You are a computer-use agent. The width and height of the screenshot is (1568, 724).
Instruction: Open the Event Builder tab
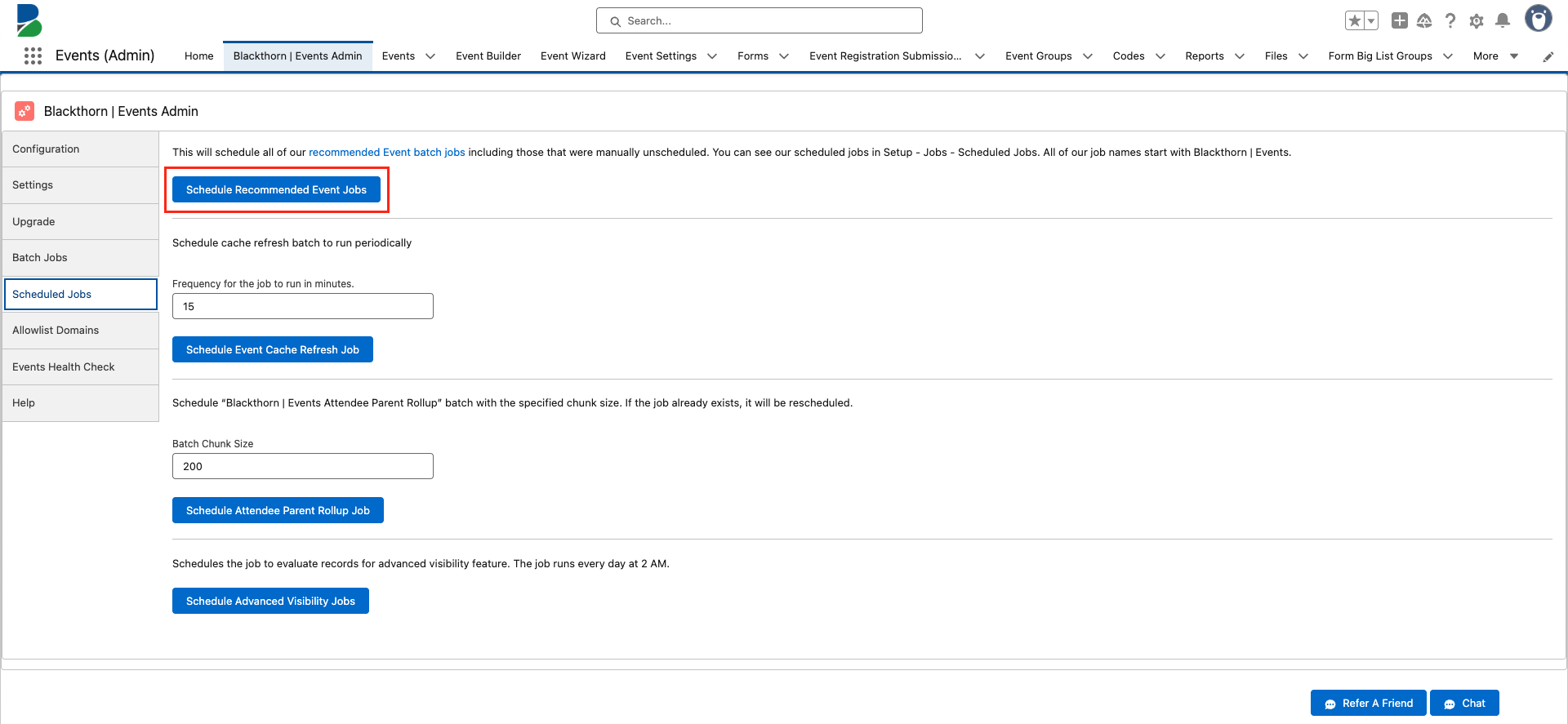488,56
